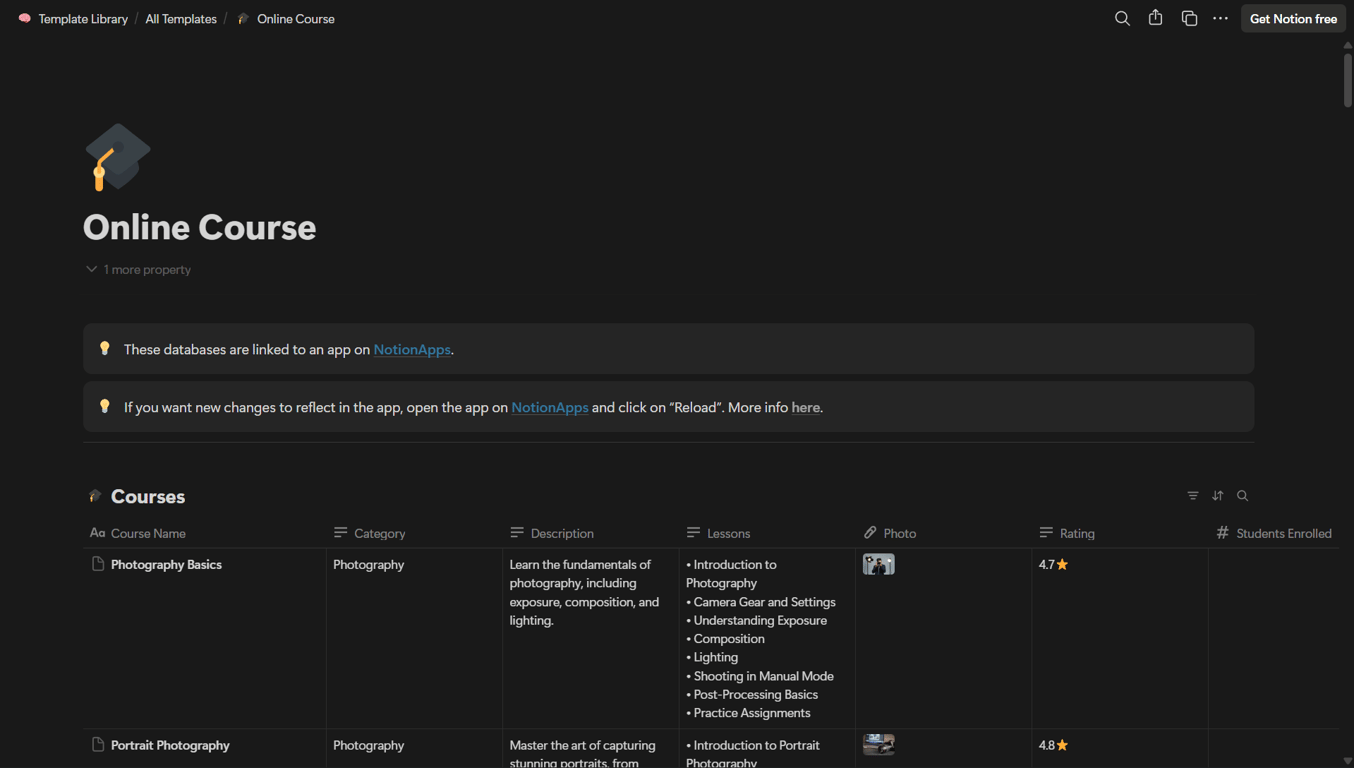Image resolution: width=1354 pixels, height=768 pixels.
Task: Open NotionApps link in the Reload callout
Action: pos(550,407)
